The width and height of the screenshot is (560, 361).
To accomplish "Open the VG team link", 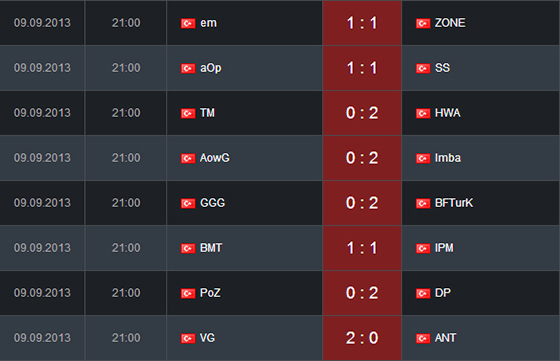I will pos(208,338).
